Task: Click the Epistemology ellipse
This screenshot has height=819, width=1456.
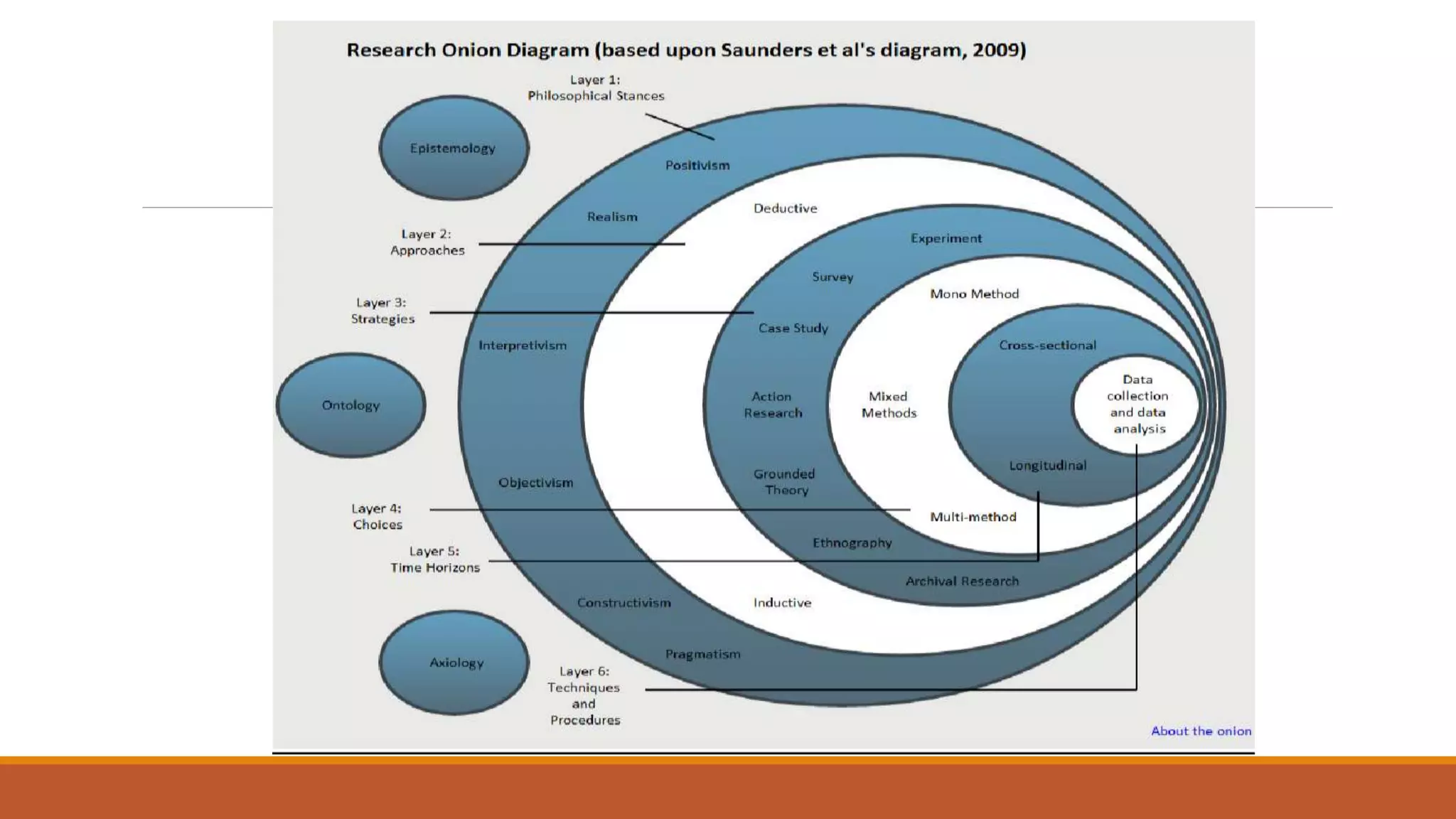Action: click(x=454, y=148)
